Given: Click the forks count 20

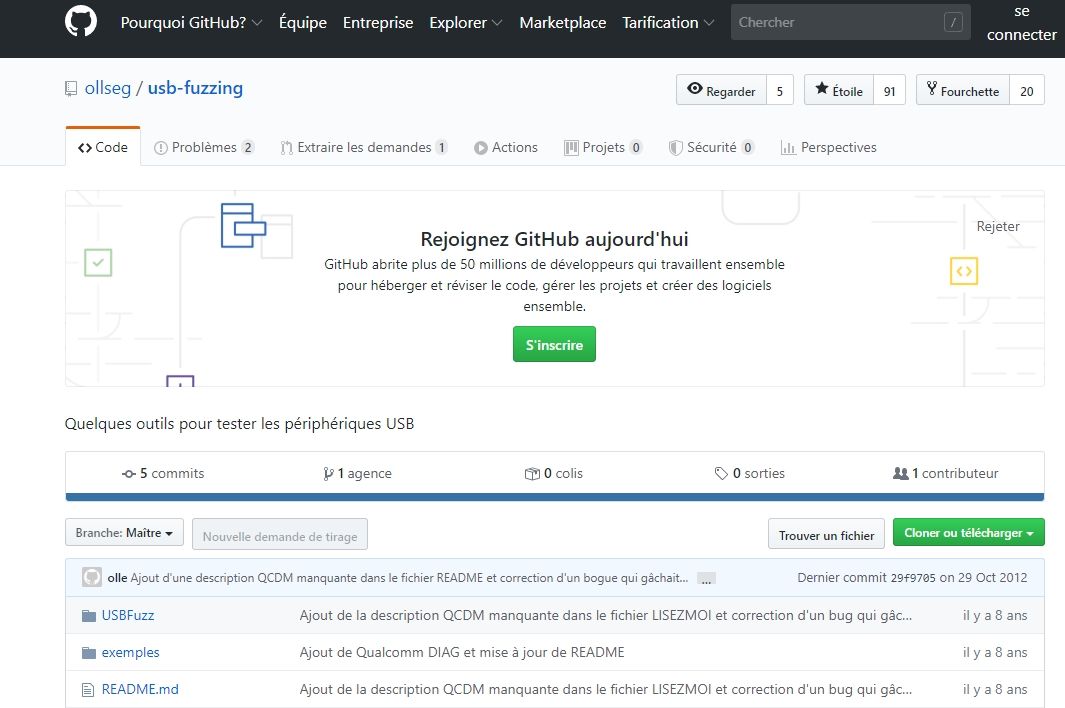Looking at the screenshot, I should [1027, 90].
